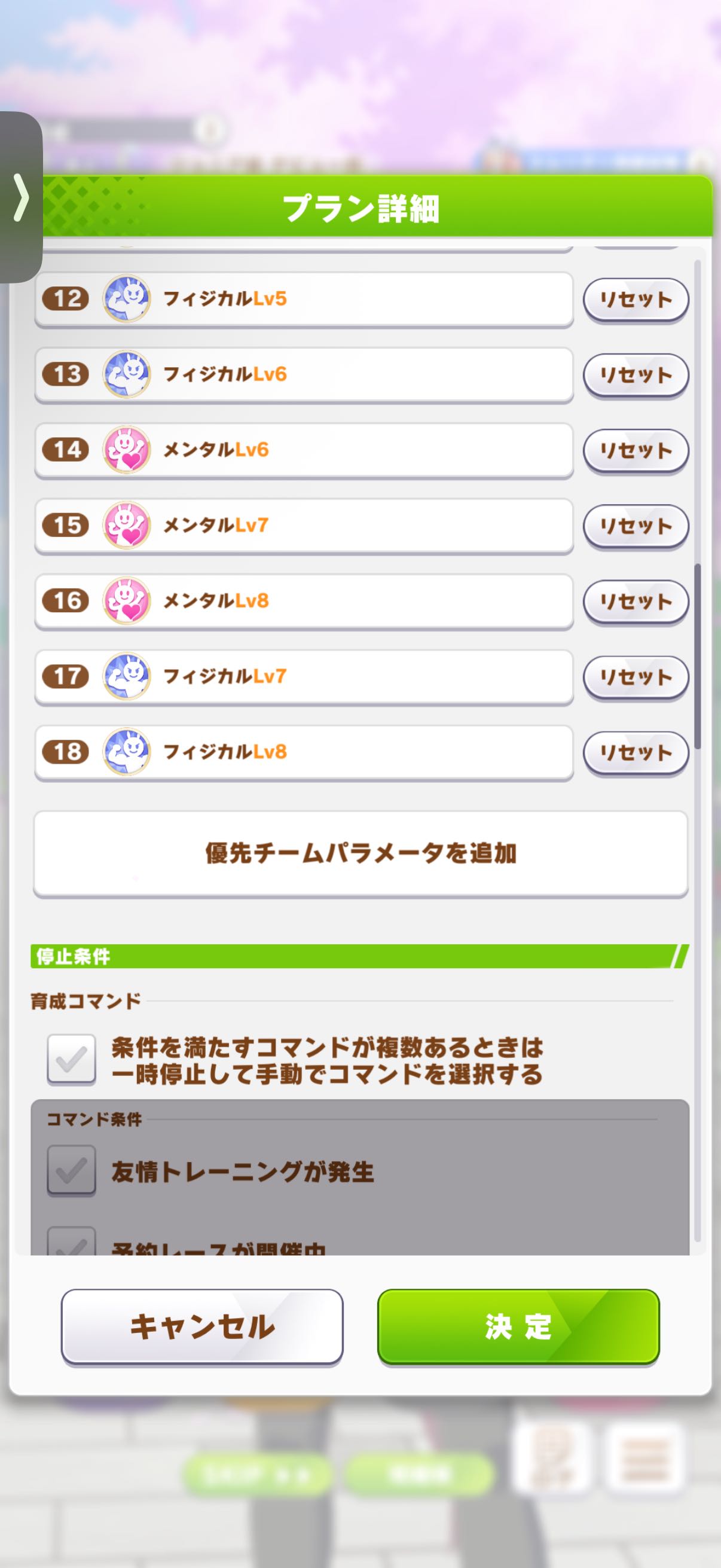
Task: Click the Mental heart icon in row 14
Action: 127,450
